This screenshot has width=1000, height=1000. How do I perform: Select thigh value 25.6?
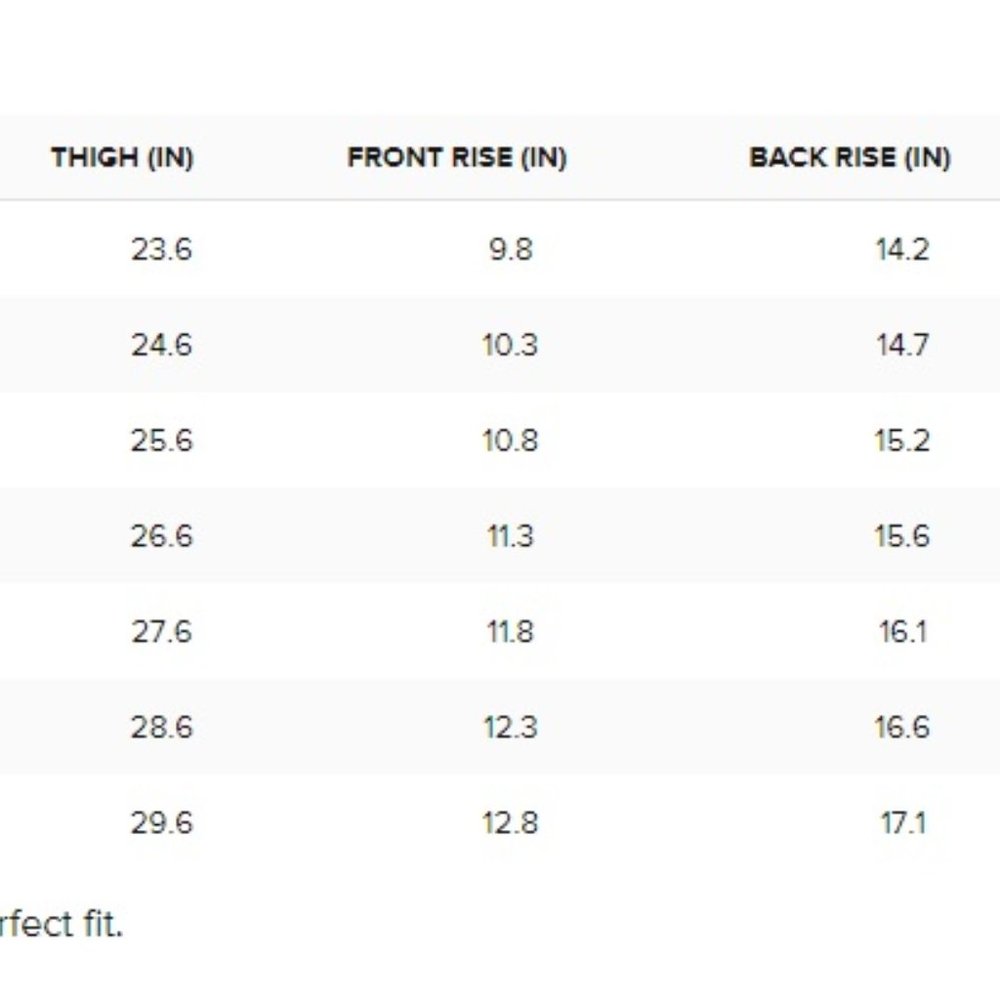[x=161, y=441]
